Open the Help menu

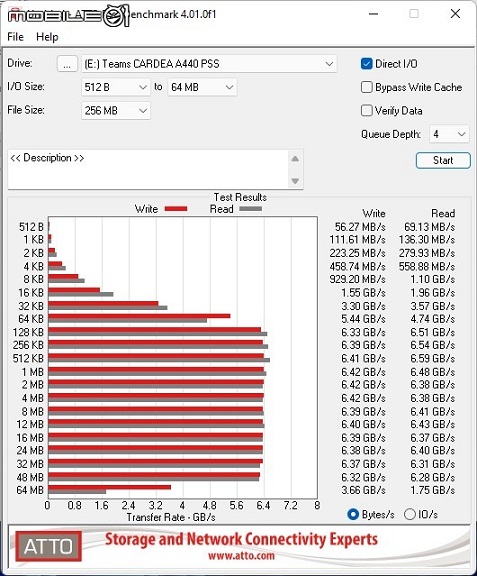click(47, 37)
